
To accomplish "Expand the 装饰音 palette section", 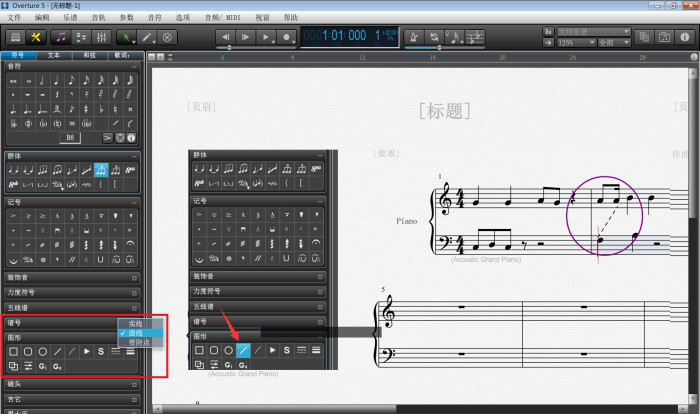I will 134,278.
